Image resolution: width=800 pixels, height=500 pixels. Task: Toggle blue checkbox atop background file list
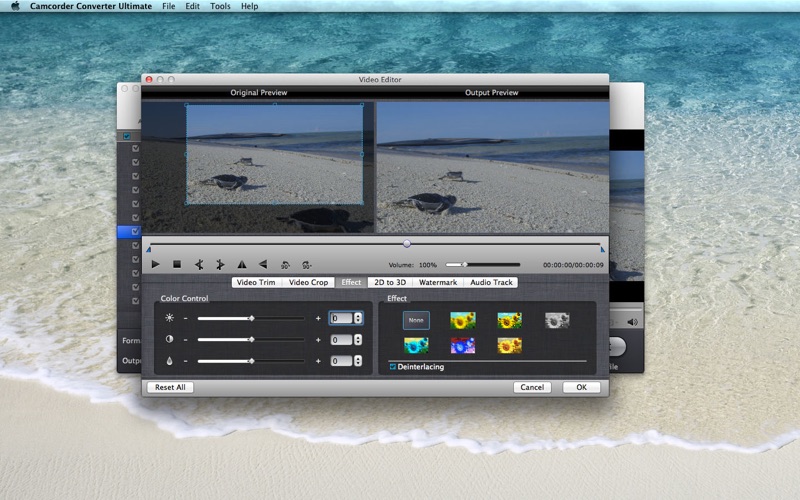coord(127,136)
